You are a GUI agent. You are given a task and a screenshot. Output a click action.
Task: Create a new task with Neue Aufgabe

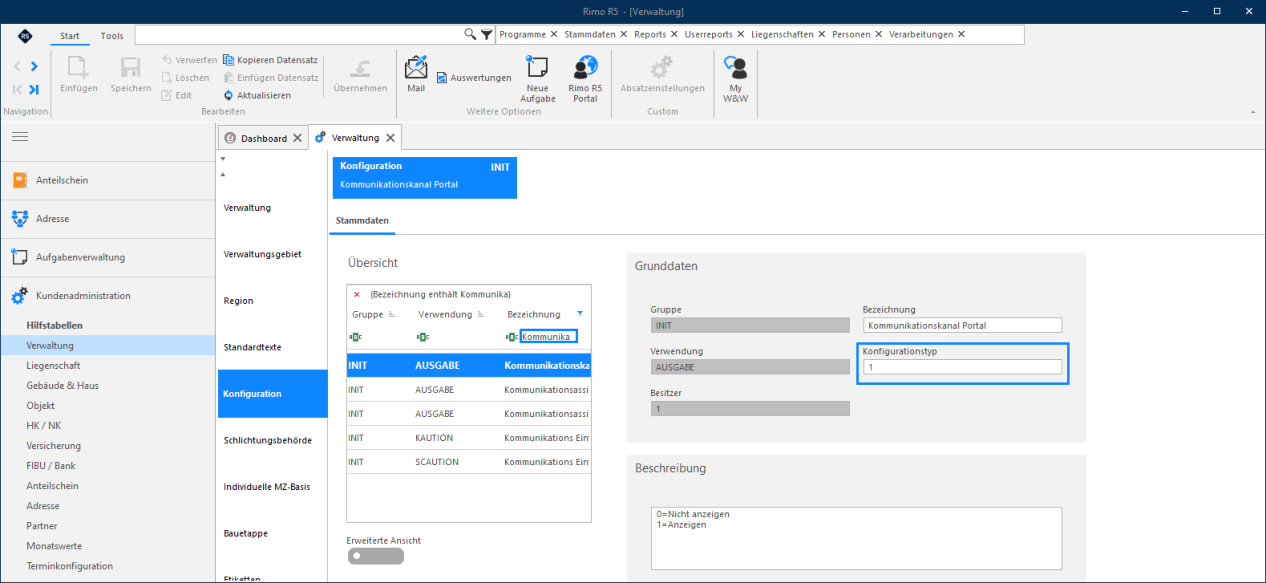pos(537,79)
